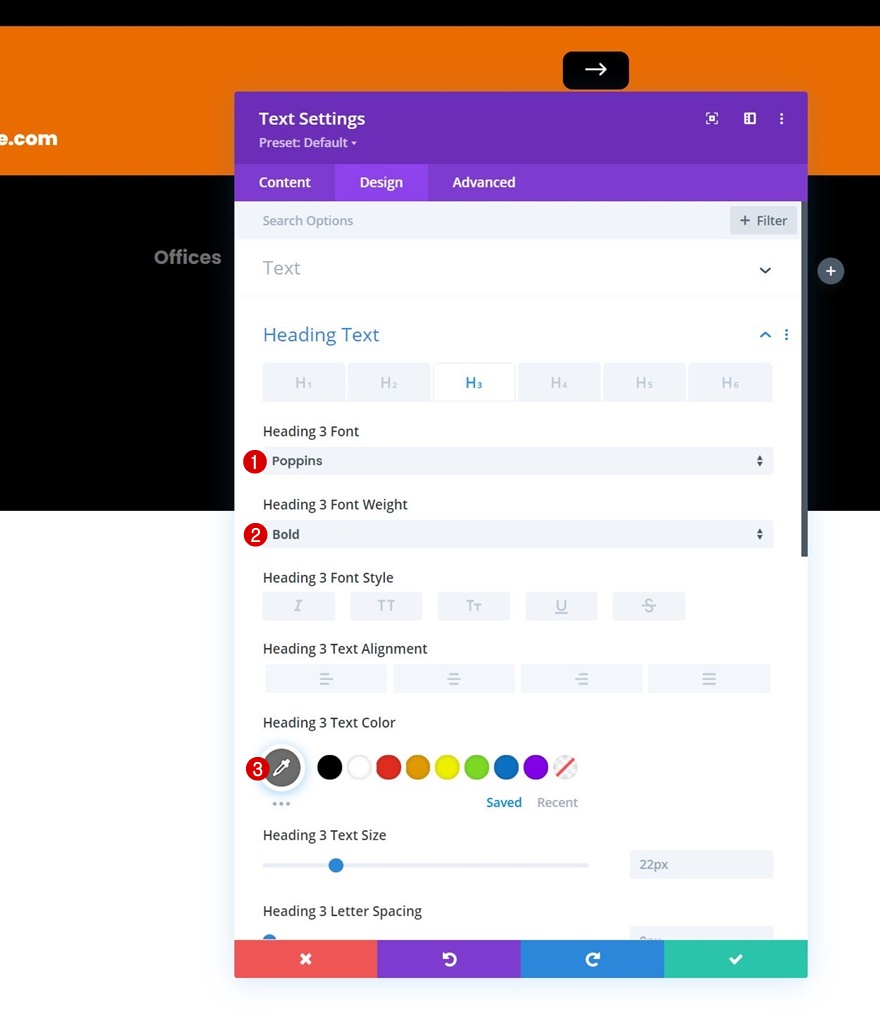Select the Design tab
Image resolution: width=880 pixels, height=1032 pixels.
tap(381, 182)
